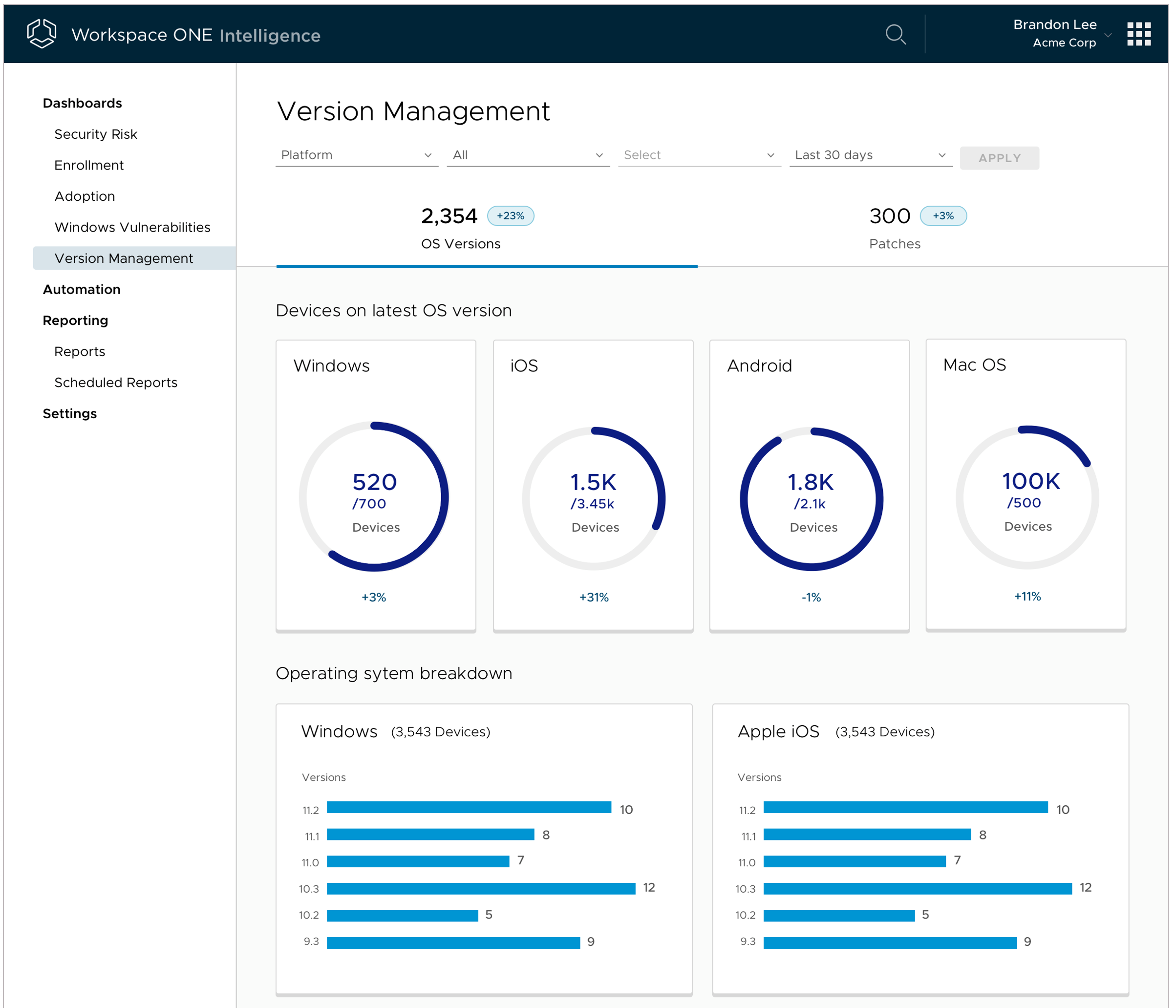Open the Scheduled Reports section
This screenshot has height=1008, width=1176.
[x=116, y=382]
